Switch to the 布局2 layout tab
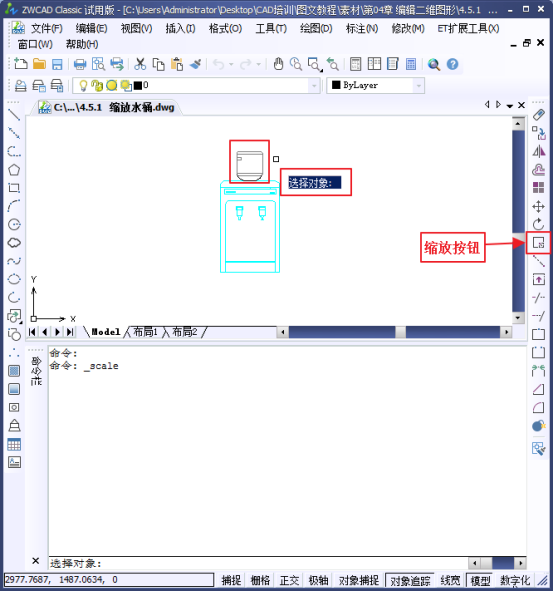Screen dimensions: 554x591 point(185,332)
